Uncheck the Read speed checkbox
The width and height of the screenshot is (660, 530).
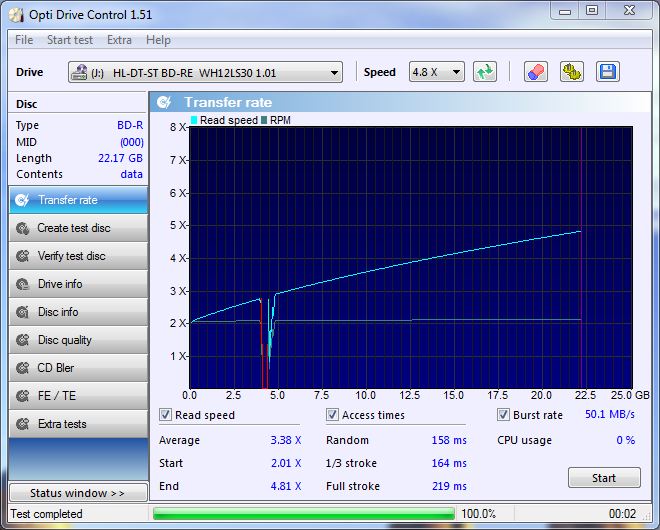[x=166, y=415]
